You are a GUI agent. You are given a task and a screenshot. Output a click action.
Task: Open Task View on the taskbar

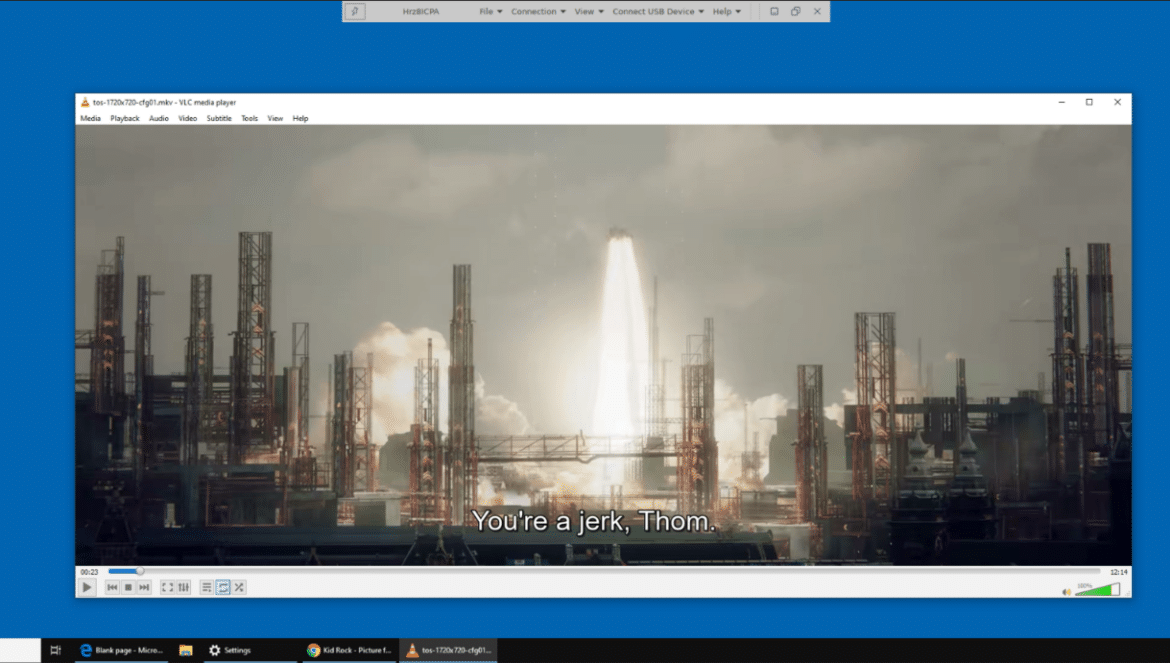click(x=55, y=650)
